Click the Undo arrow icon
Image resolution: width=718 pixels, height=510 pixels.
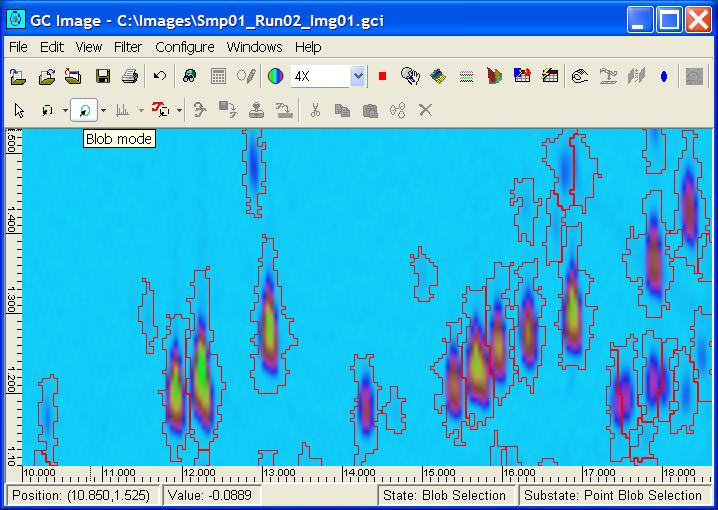pyautogui.click(x=160, y=76)
